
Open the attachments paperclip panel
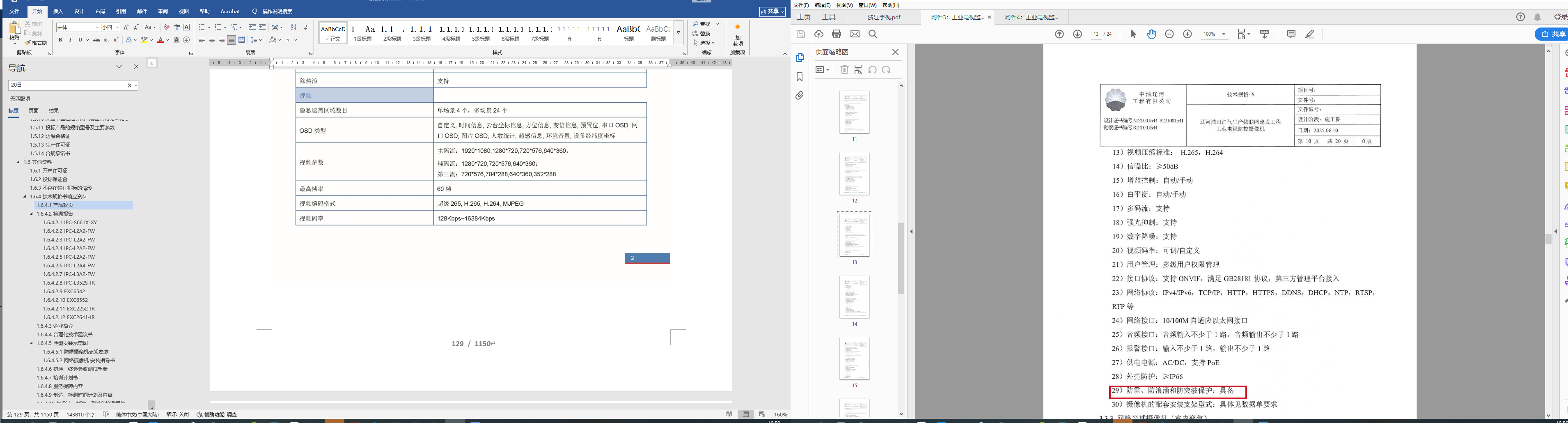tap(800, 96)
